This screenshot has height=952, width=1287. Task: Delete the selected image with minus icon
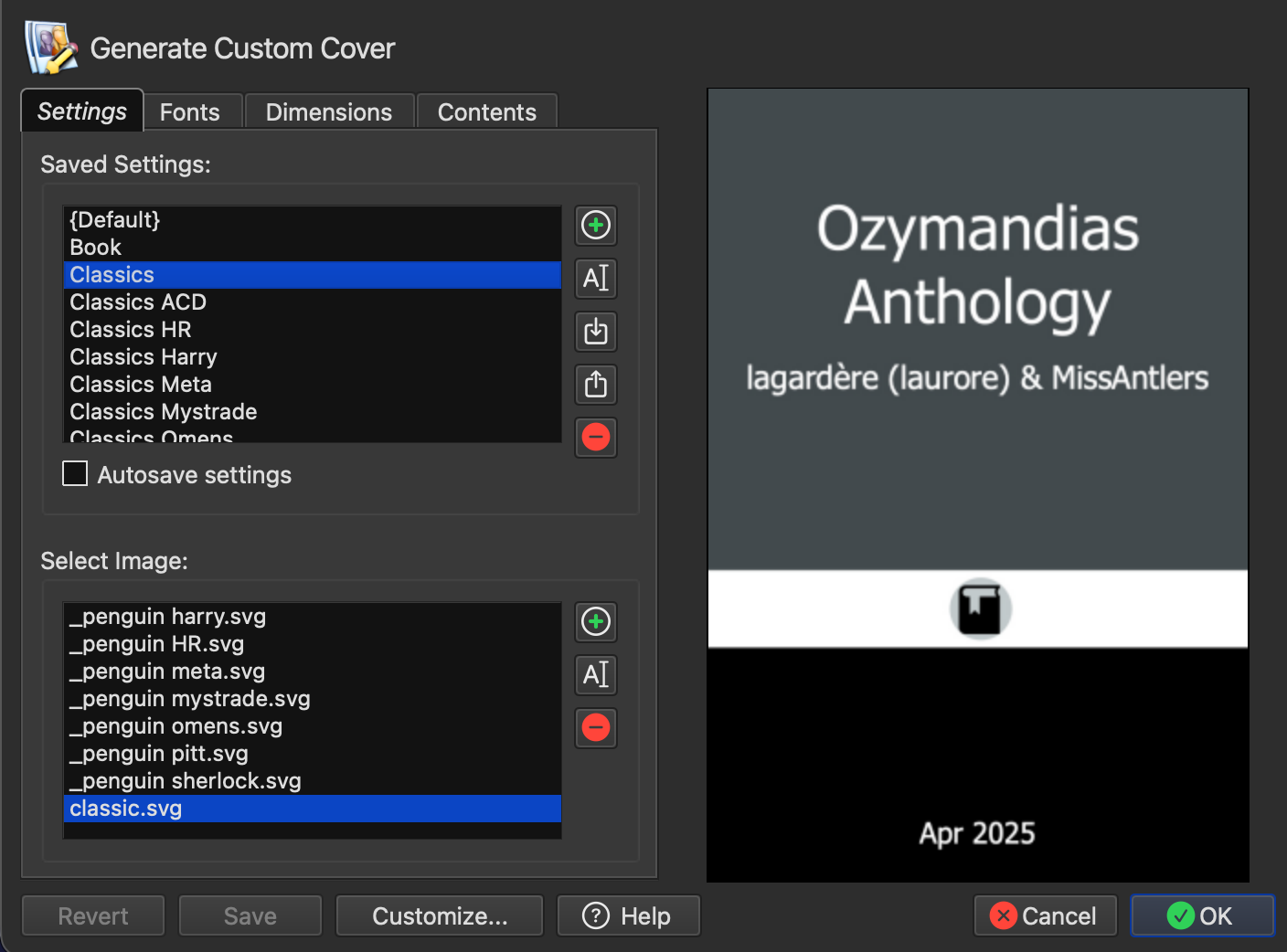pyautogui.click(x=596, y=728)
